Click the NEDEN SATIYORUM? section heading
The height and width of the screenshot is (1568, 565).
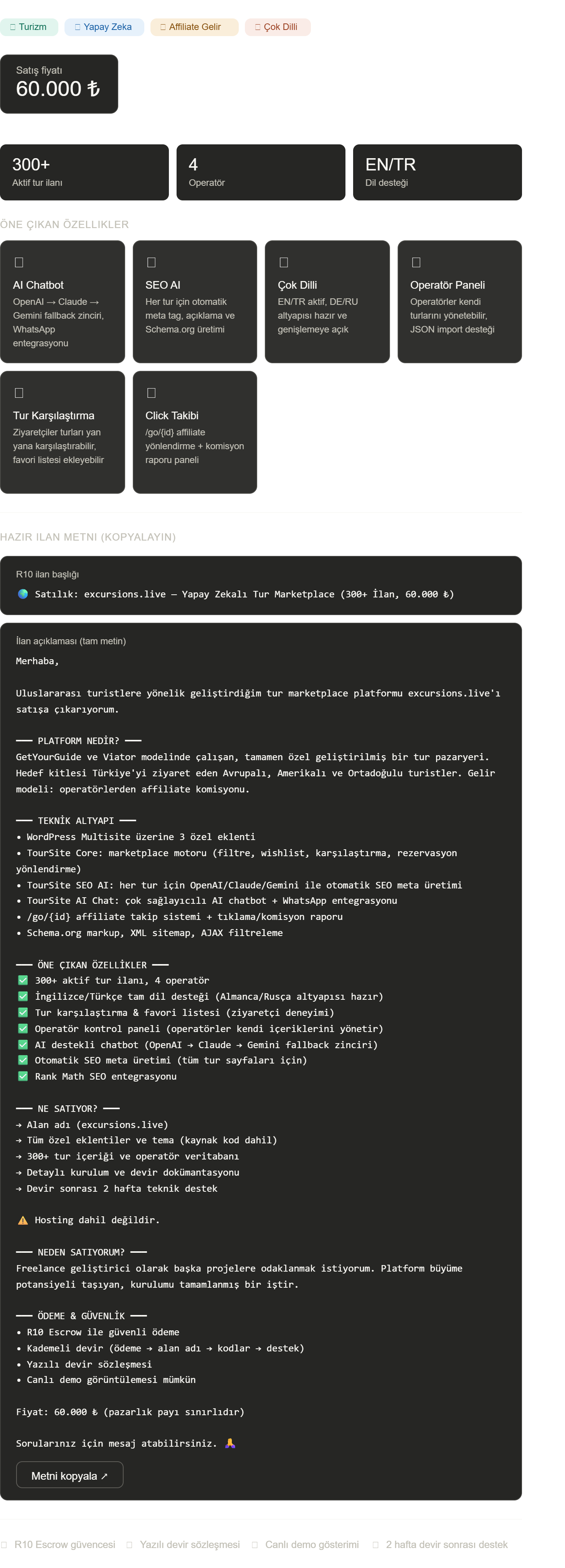click(81, 1252)
